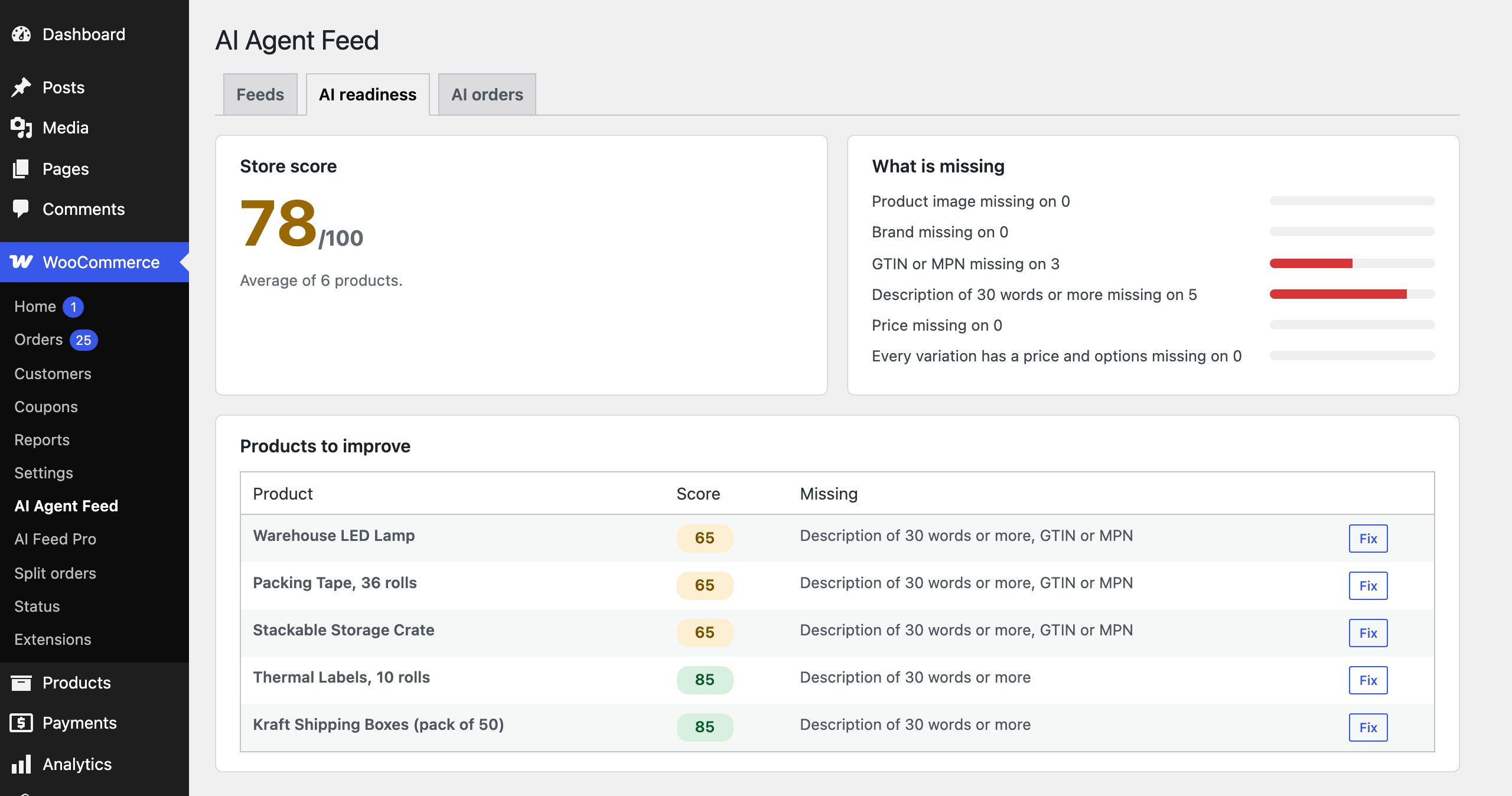Click the WooCommerce logo icon
The image size is (1512, 796).
[21, 262]
